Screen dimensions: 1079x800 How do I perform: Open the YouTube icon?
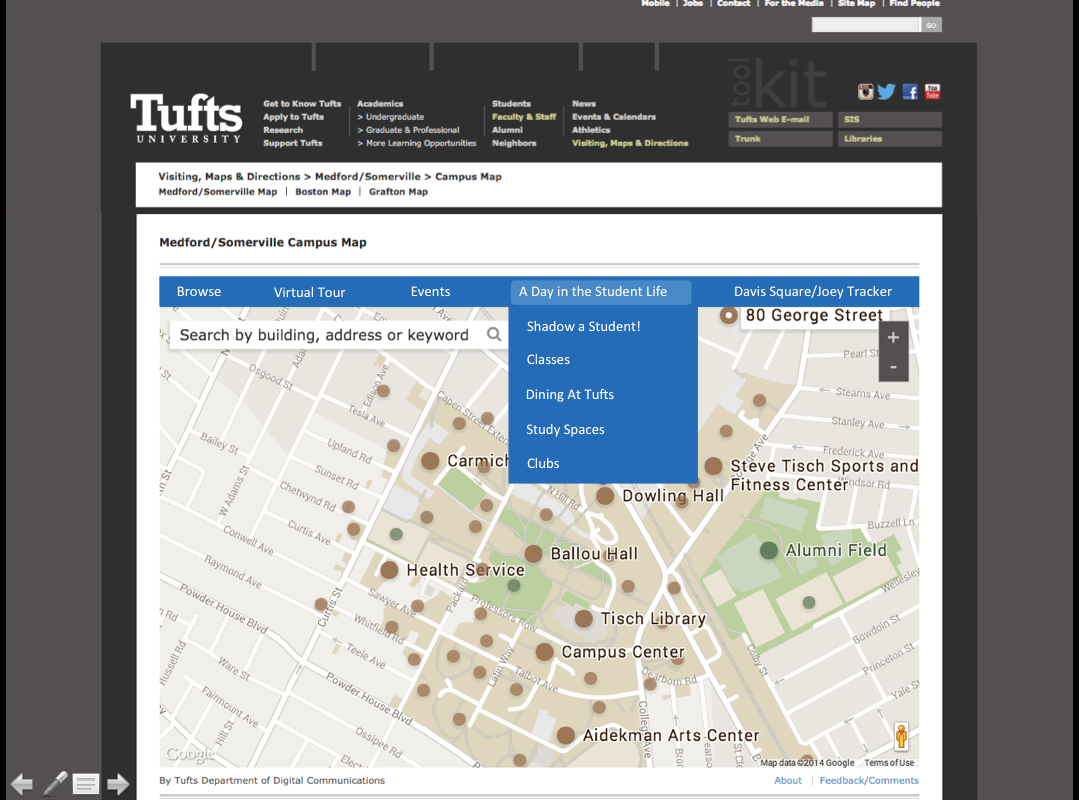[932, 92]
